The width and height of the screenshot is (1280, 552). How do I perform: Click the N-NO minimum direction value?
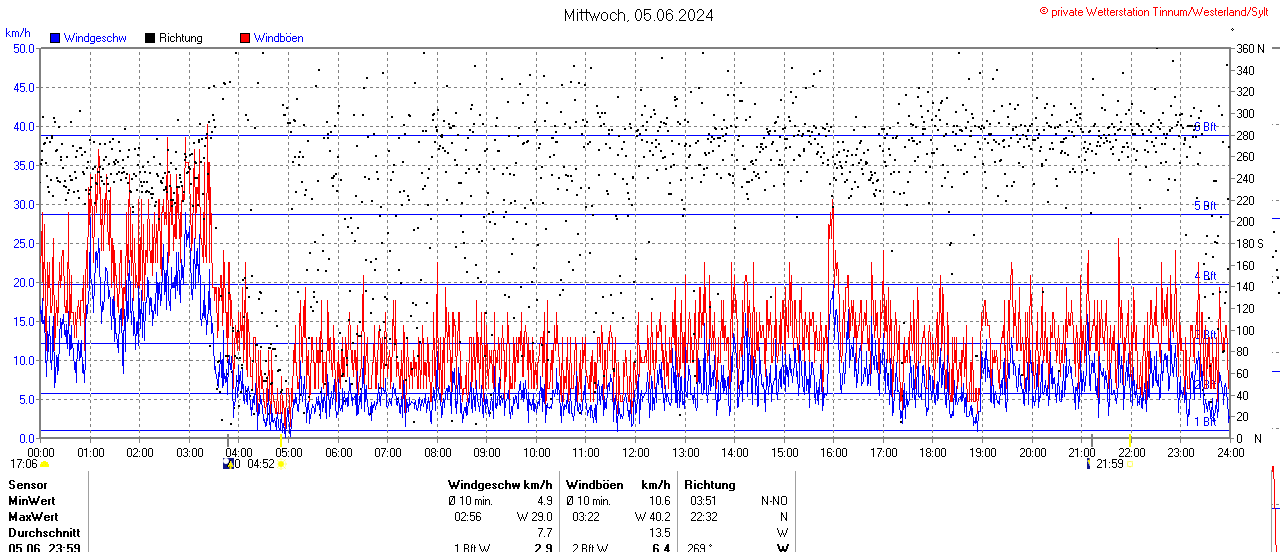pos(774,500)
